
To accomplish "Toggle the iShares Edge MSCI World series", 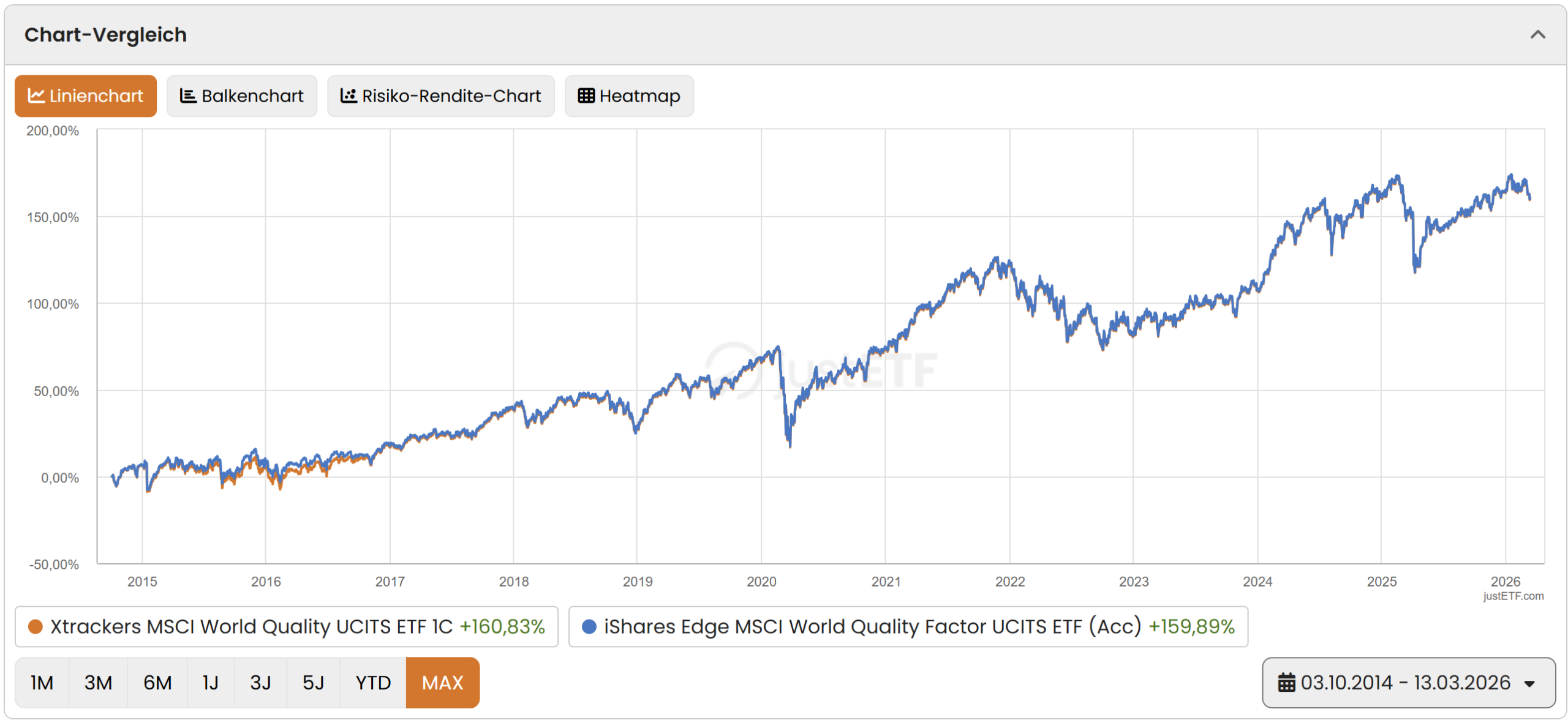I will coord(872,626).
